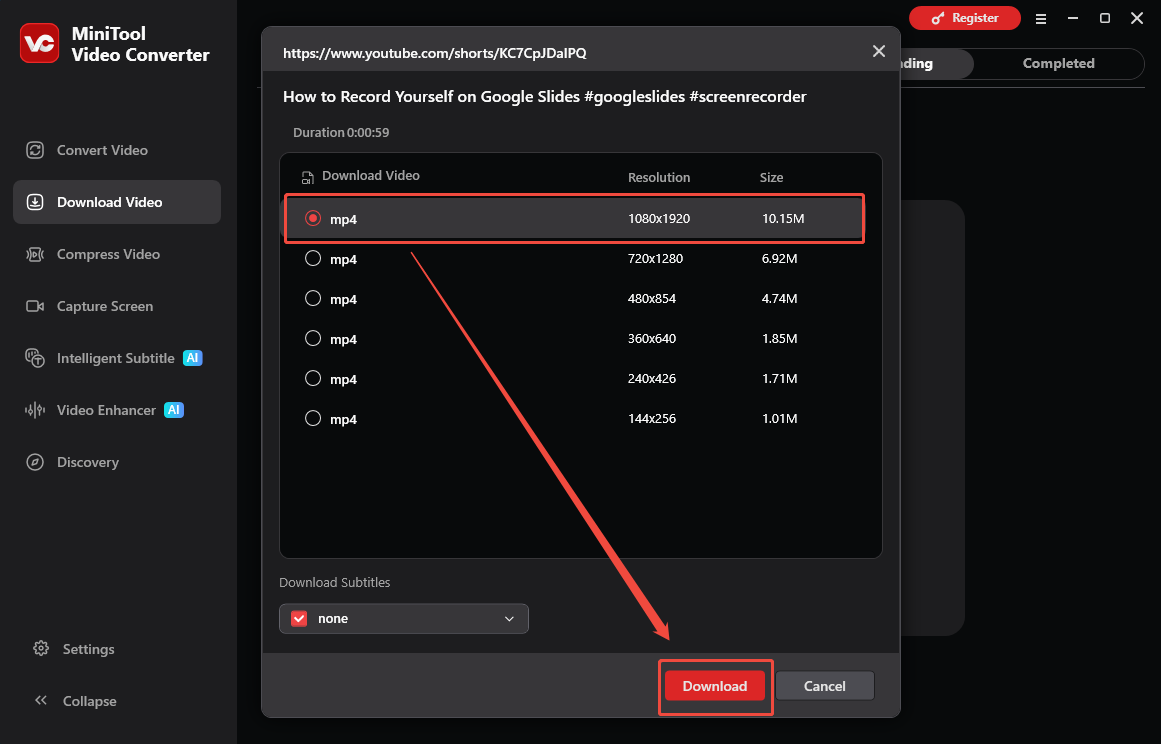Click the Register button

click(965, 18)
